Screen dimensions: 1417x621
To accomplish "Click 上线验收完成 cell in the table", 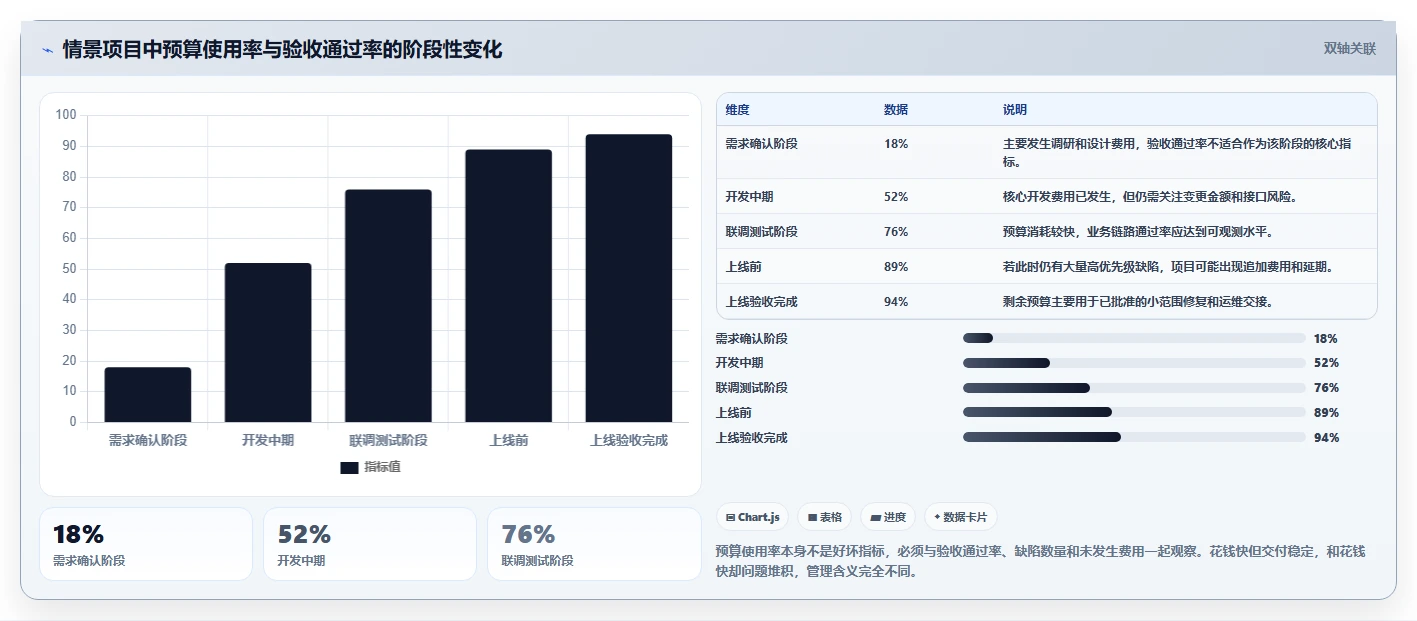I will pyautogui.click(x=762, y=302).
